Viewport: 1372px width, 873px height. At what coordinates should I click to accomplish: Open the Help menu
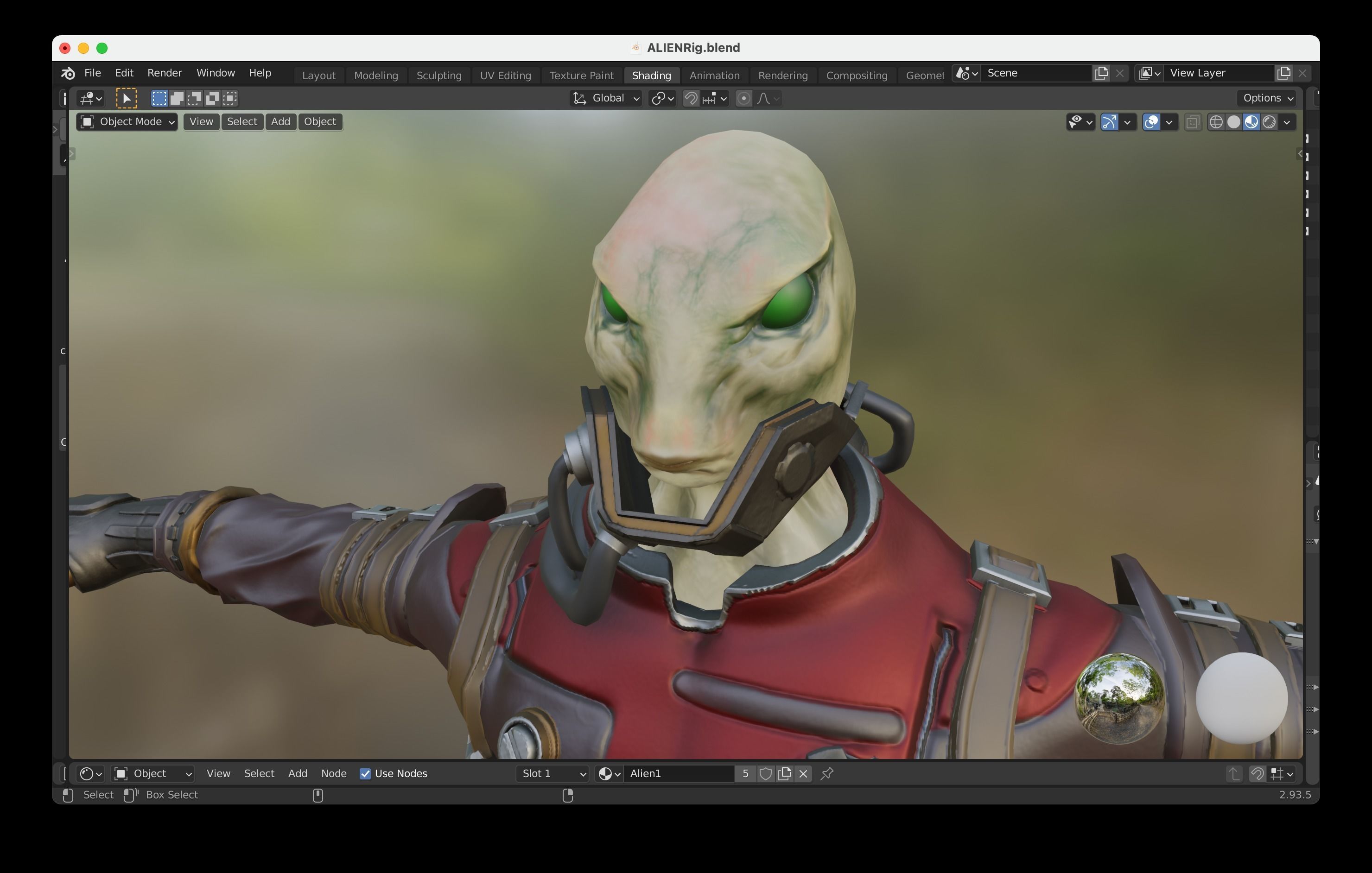260,73
